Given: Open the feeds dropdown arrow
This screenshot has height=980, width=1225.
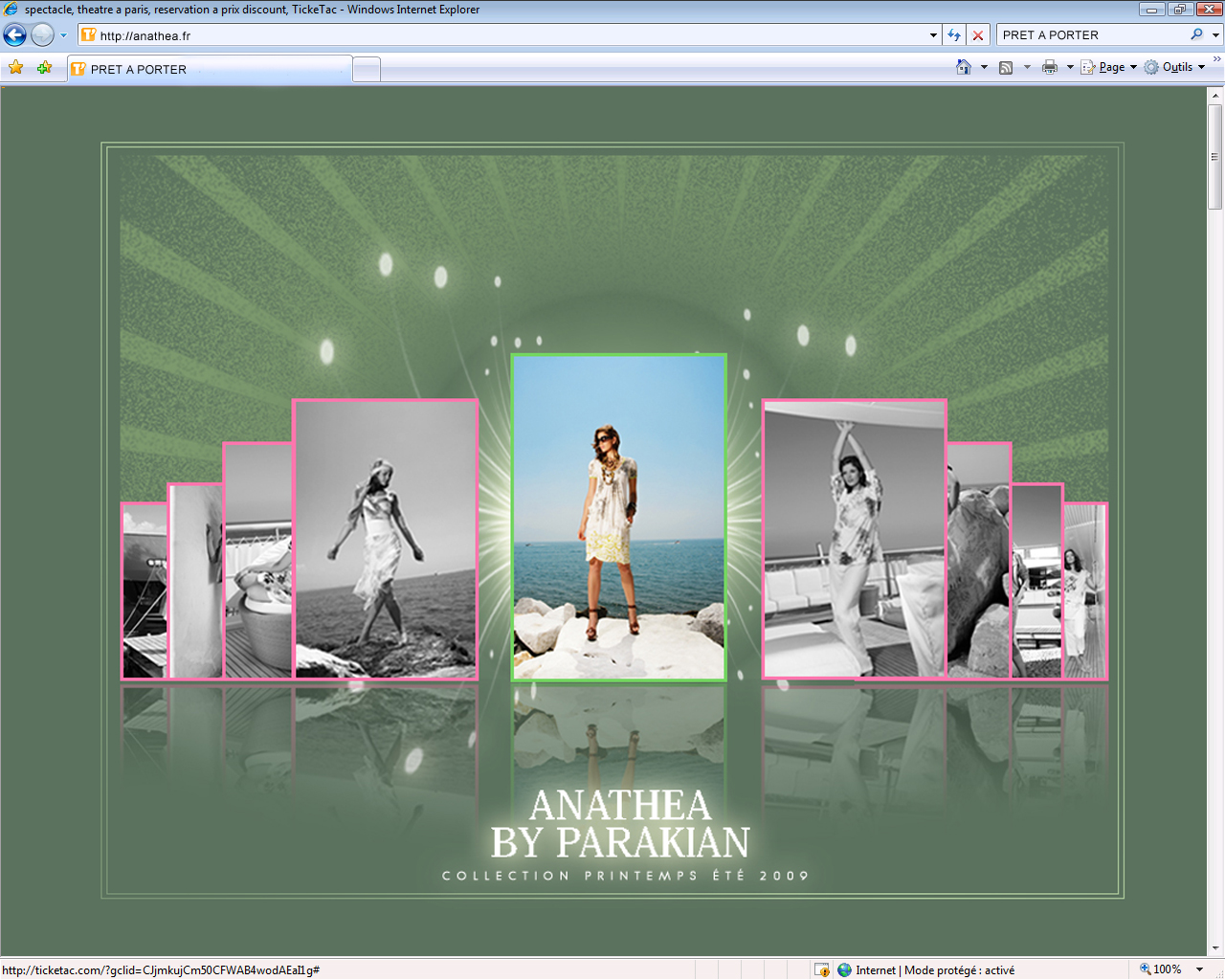Looking at the screenshot, I should (x=1027, y=67).
